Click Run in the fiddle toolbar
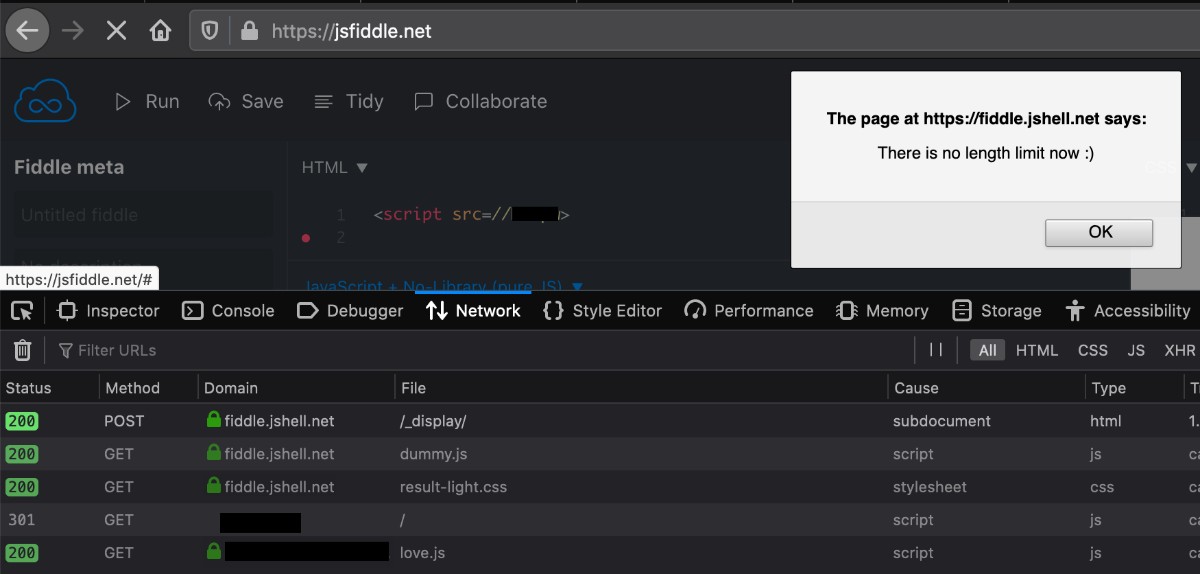 pyautogui.click(x=147, y=101)
